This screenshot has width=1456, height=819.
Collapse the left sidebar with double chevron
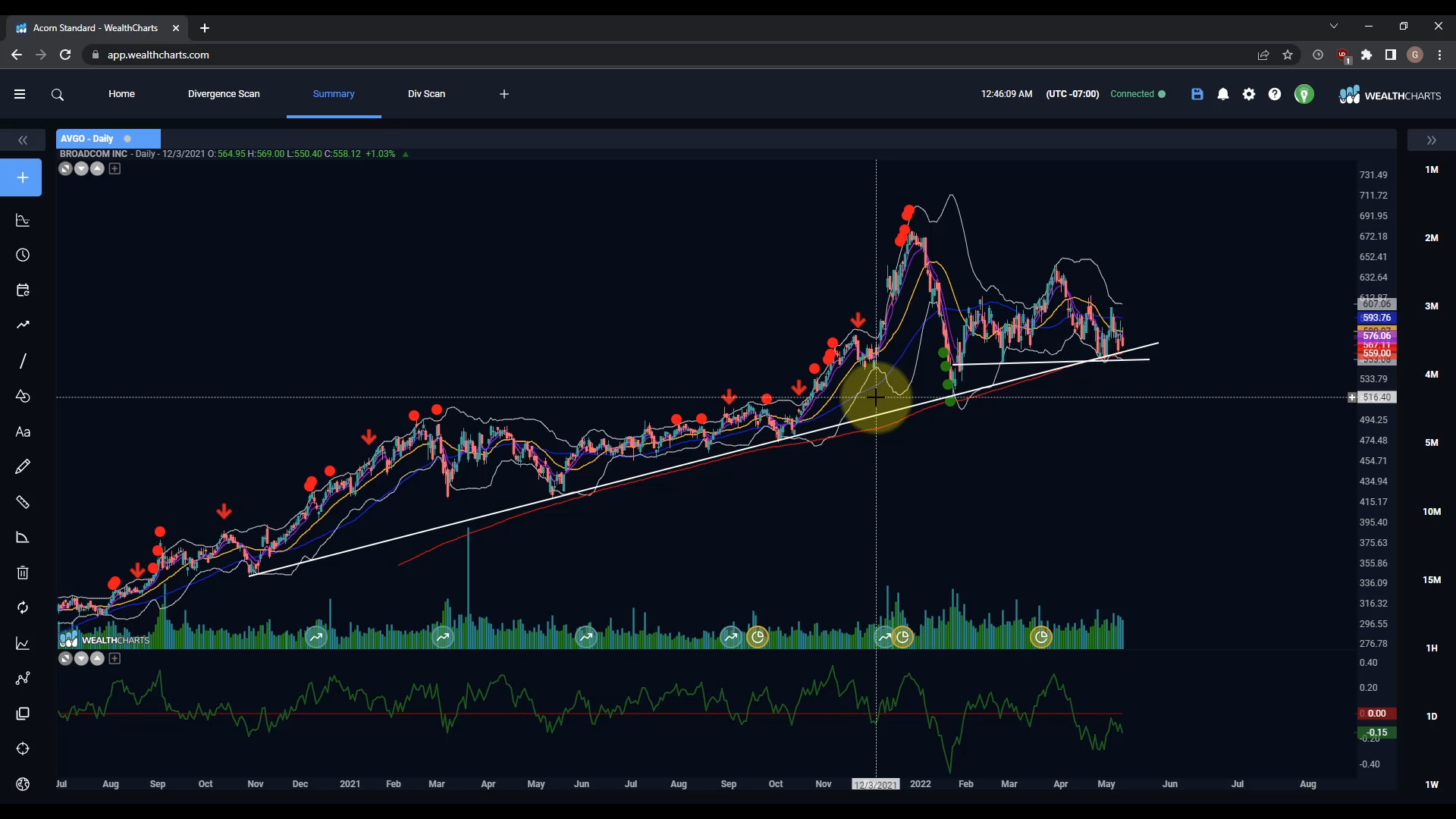[x=23, y=140]
